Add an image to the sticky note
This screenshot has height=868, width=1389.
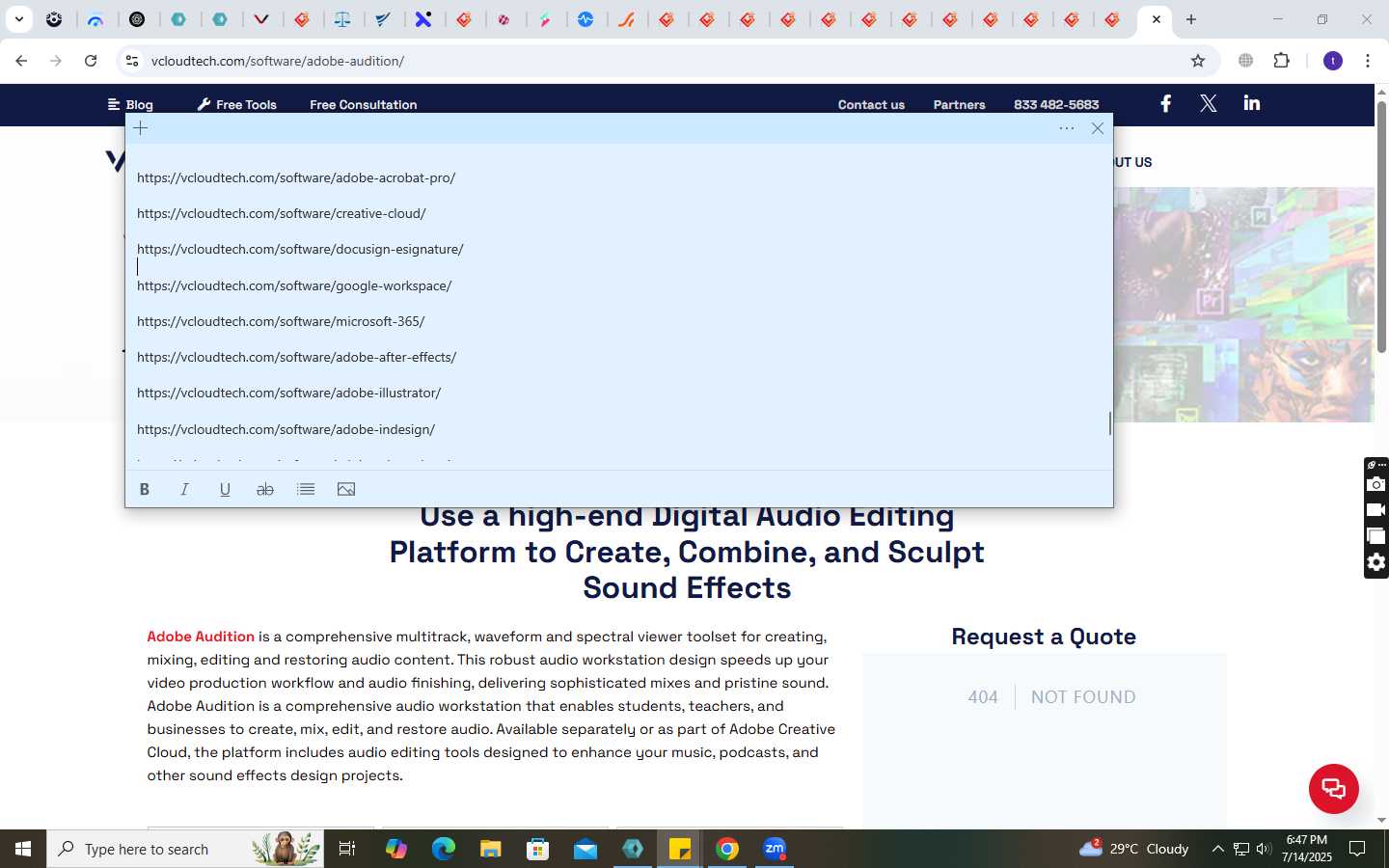click(346, 490)
